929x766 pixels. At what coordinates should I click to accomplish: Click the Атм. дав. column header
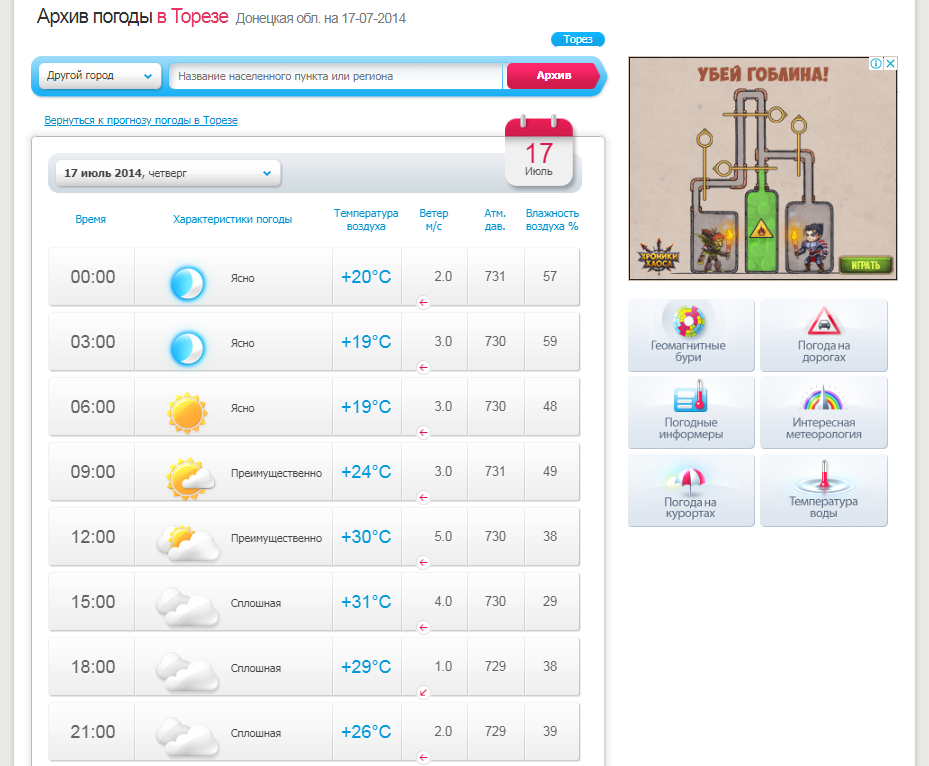495,219
